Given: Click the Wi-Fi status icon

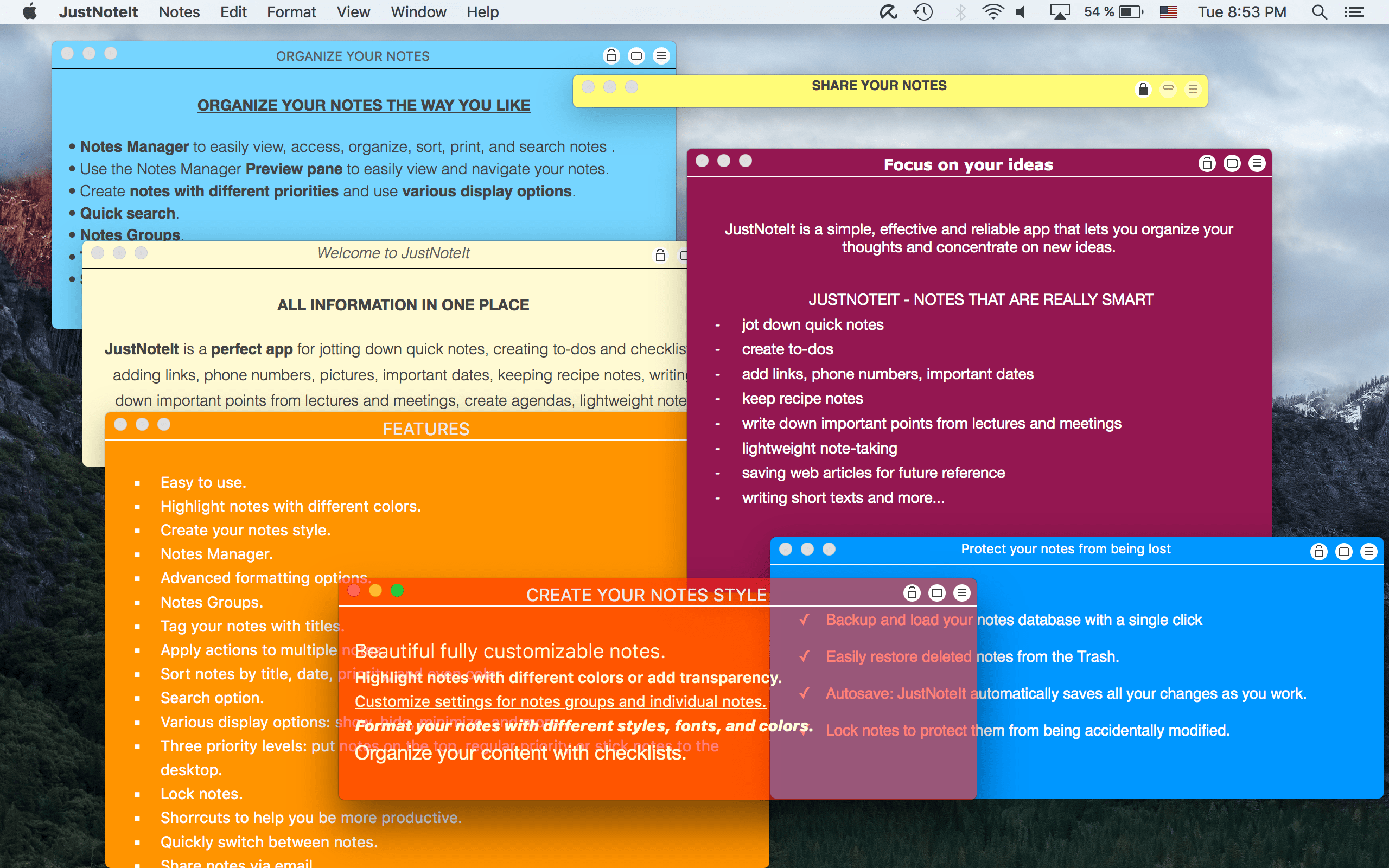Looking at the screenshot, I should [x=993, y=11].
